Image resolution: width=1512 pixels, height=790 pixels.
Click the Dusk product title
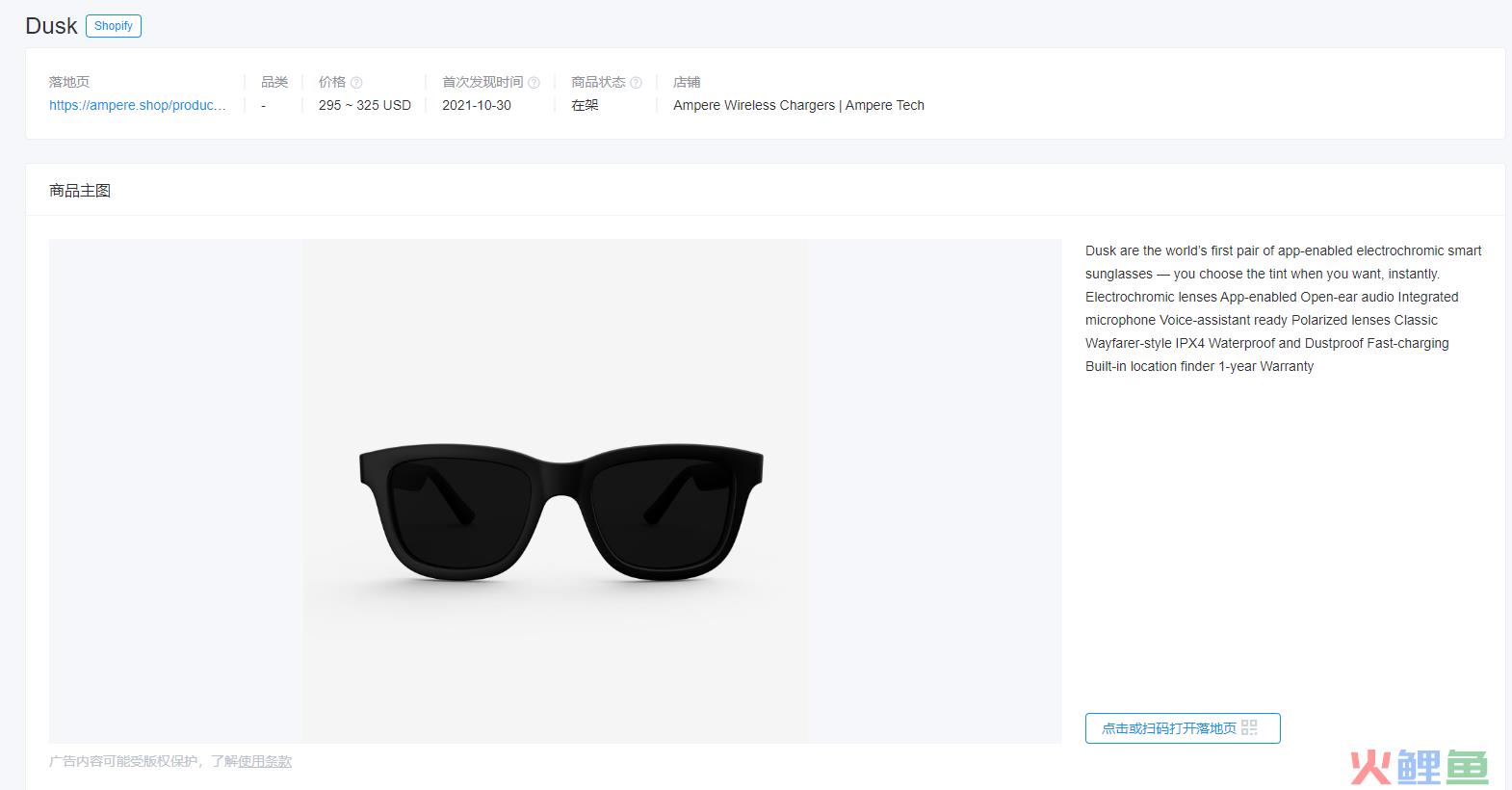tap(51, 26)
